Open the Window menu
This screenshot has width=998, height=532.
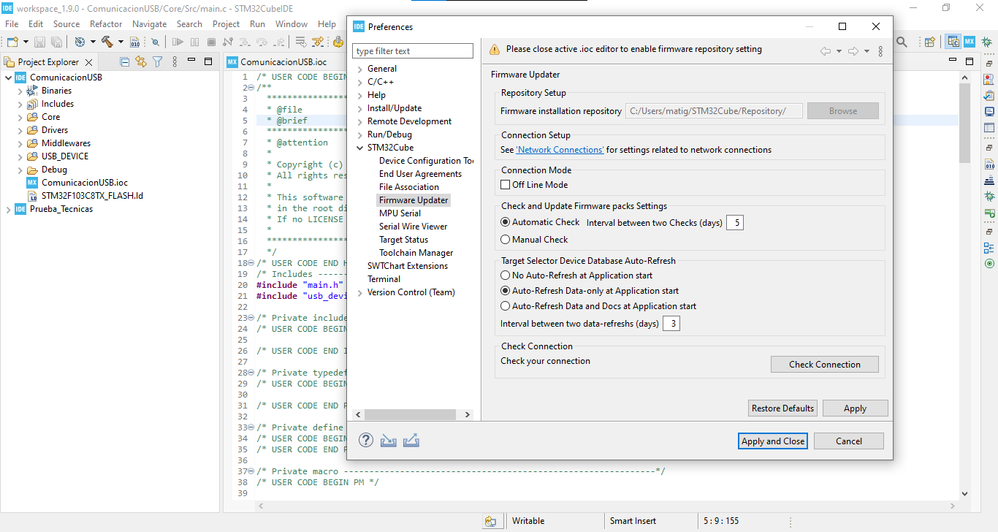coord(292,24)
